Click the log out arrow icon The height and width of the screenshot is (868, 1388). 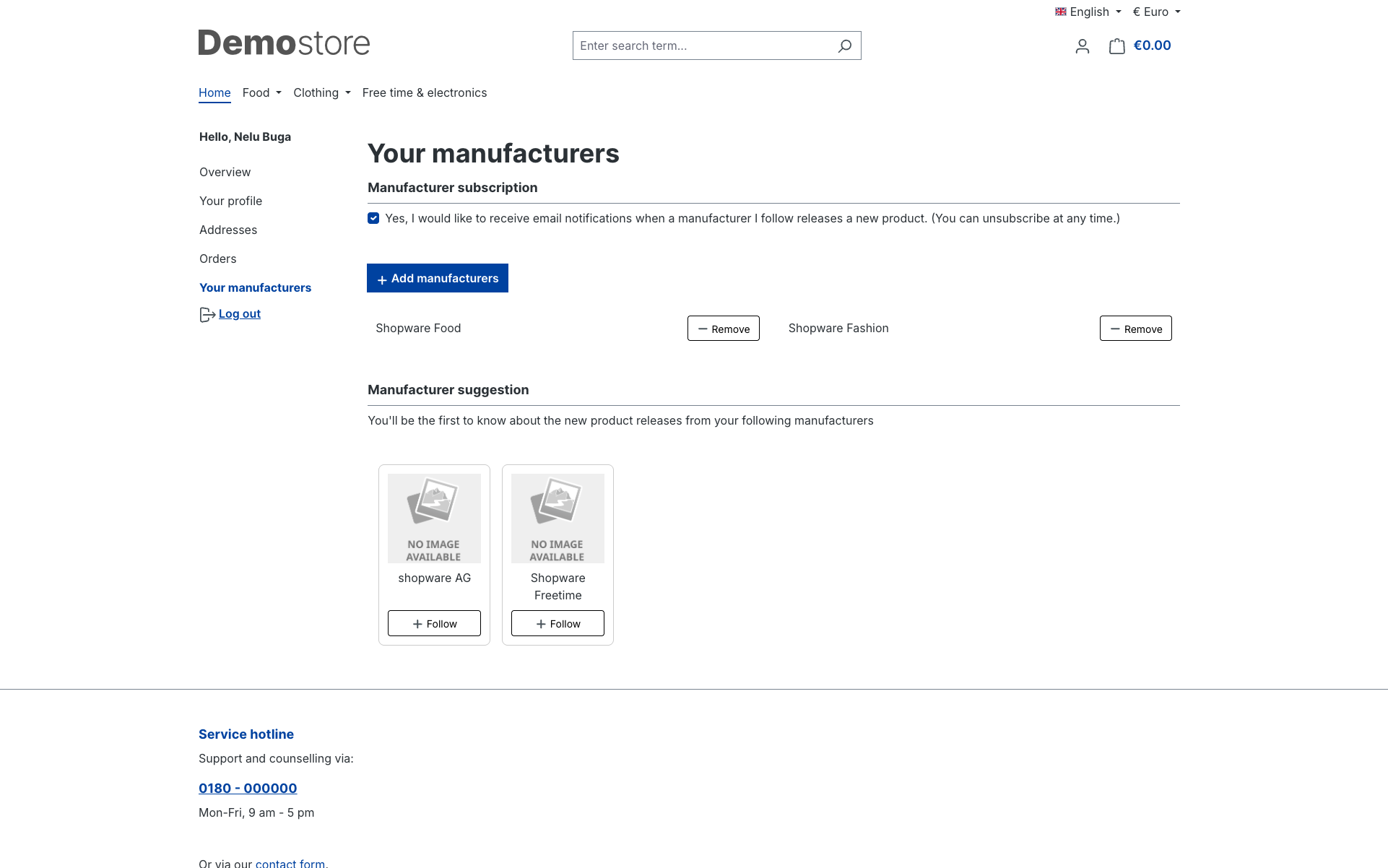coord(206,314)
